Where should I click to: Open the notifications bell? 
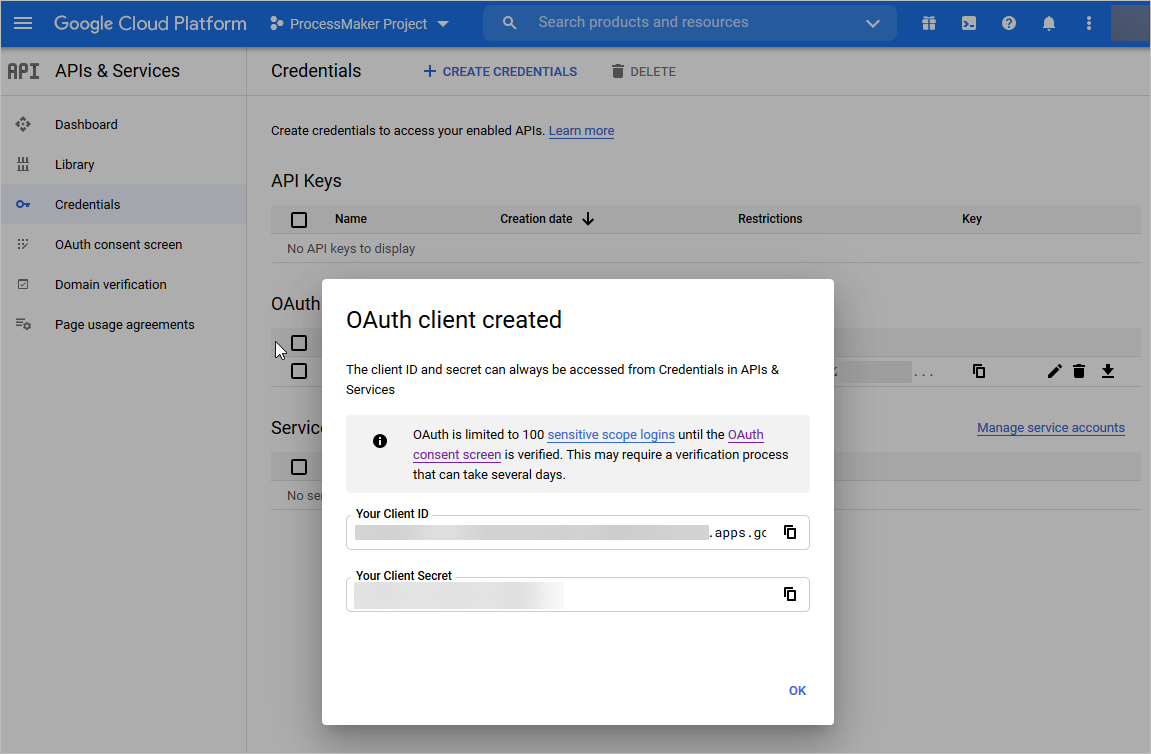[1049, 23]
